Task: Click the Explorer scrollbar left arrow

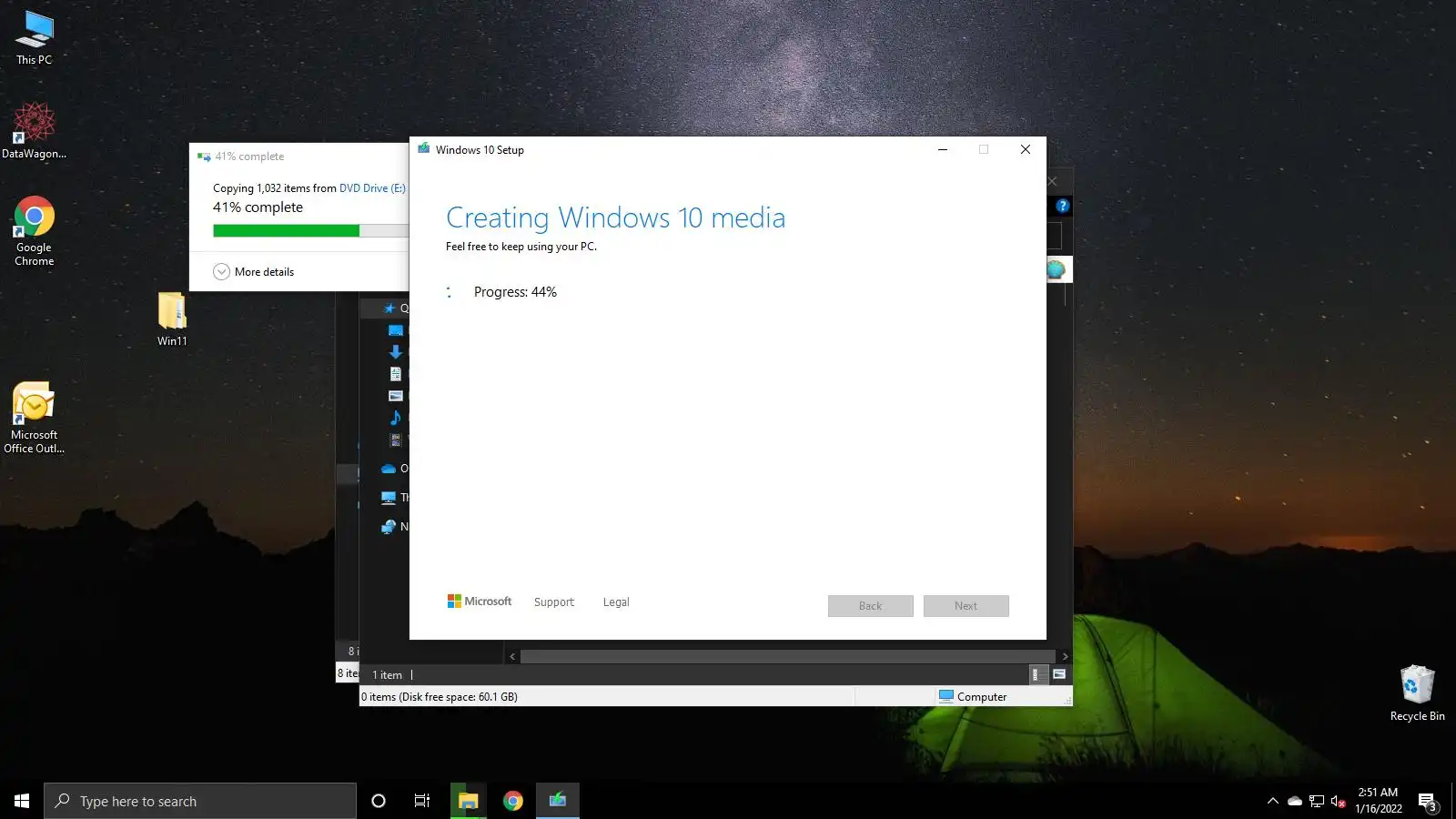Action: (512, 656)
